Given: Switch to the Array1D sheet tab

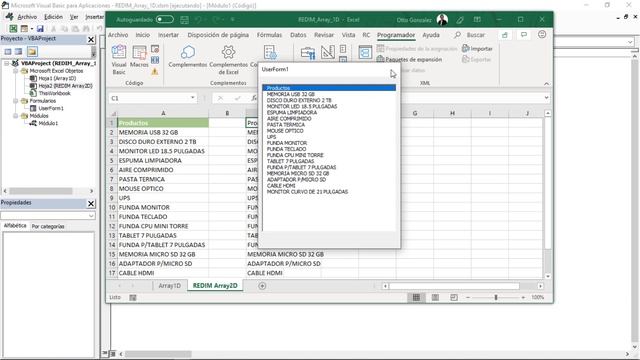Looking at the screenshot, I should (x=169, y=286).
